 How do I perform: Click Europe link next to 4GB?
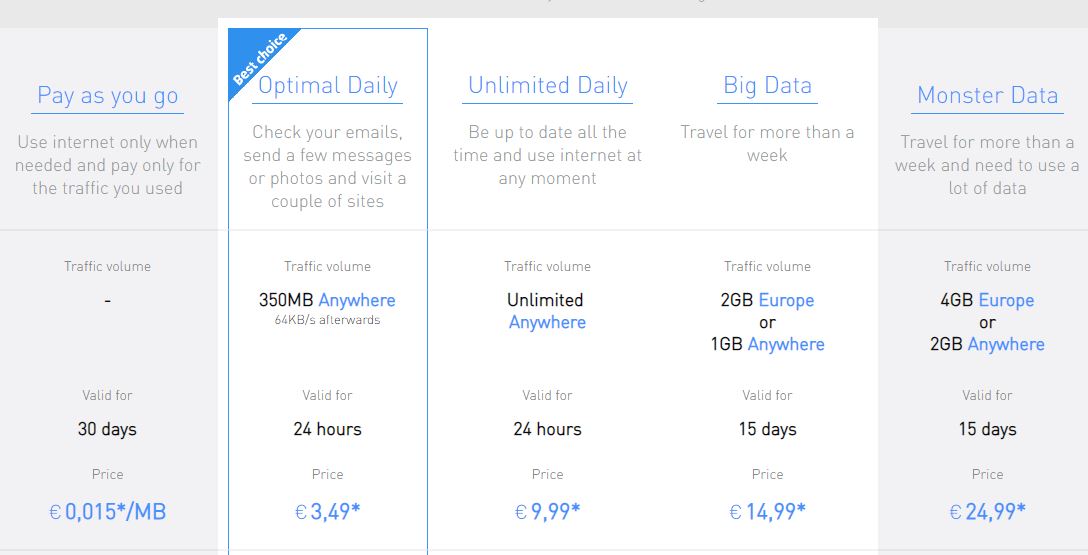[x=1006, y=300]
